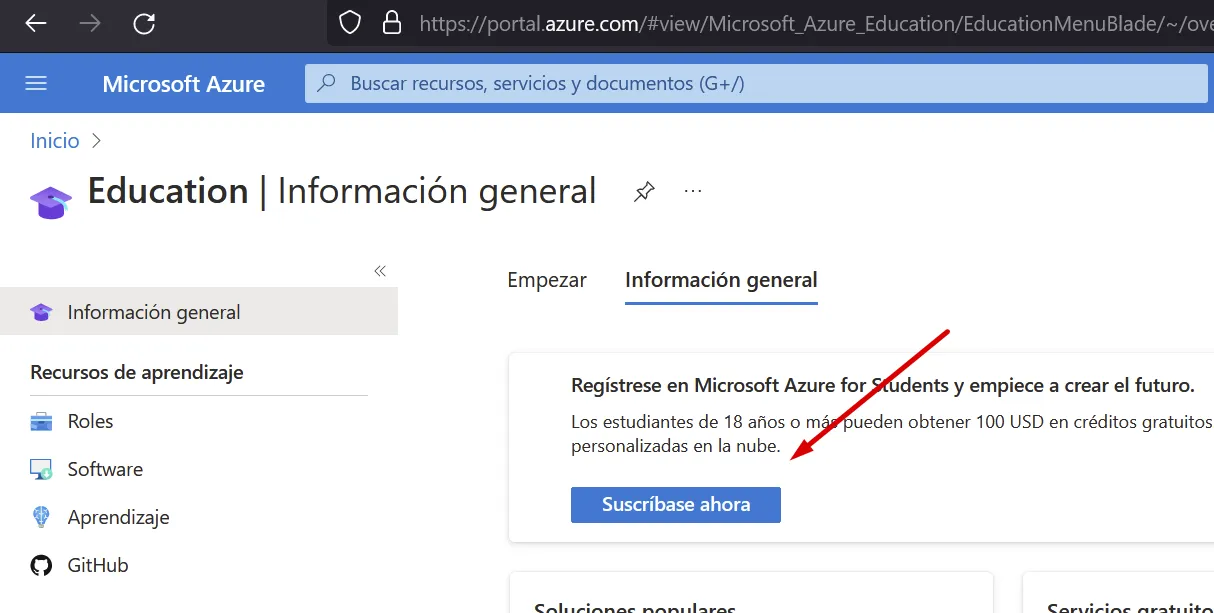The image size is (1214, 613).
Task: Select the Información general tab
Action: [x=721, y=280]
